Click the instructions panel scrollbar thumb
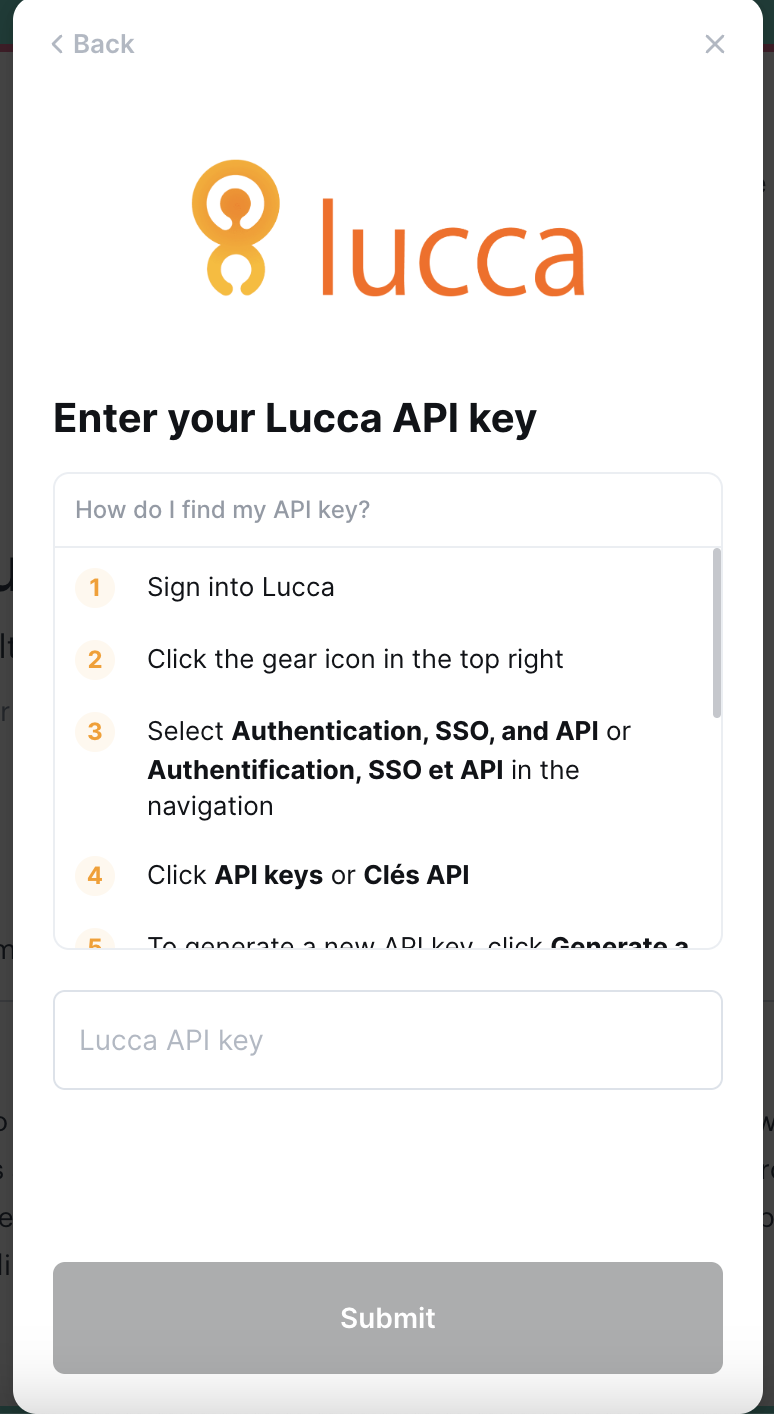Image resolution: width=774 pixels, height=1414 pixels. (716, 632)
